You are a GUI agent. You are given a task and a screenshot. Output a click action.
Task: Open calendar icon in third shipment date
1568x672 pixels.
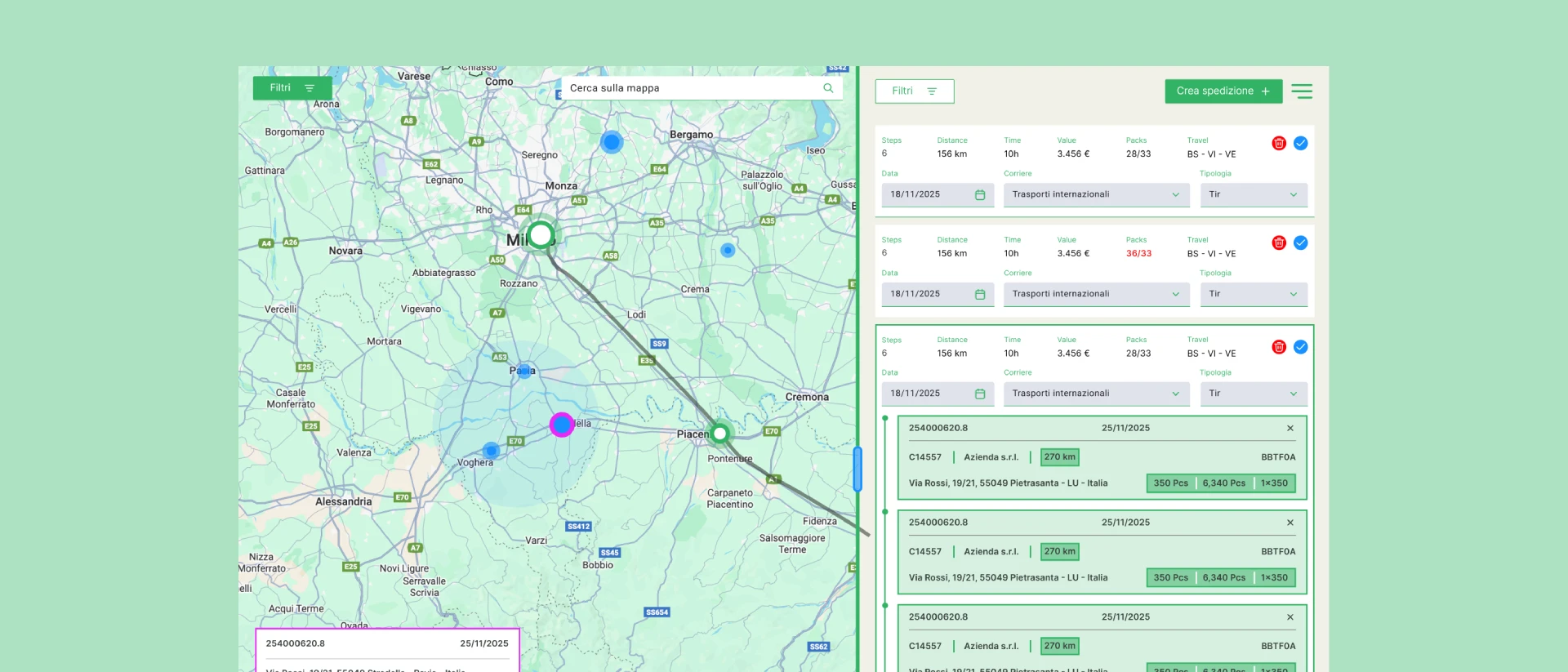pyautogui.click(x=980, y=394)
